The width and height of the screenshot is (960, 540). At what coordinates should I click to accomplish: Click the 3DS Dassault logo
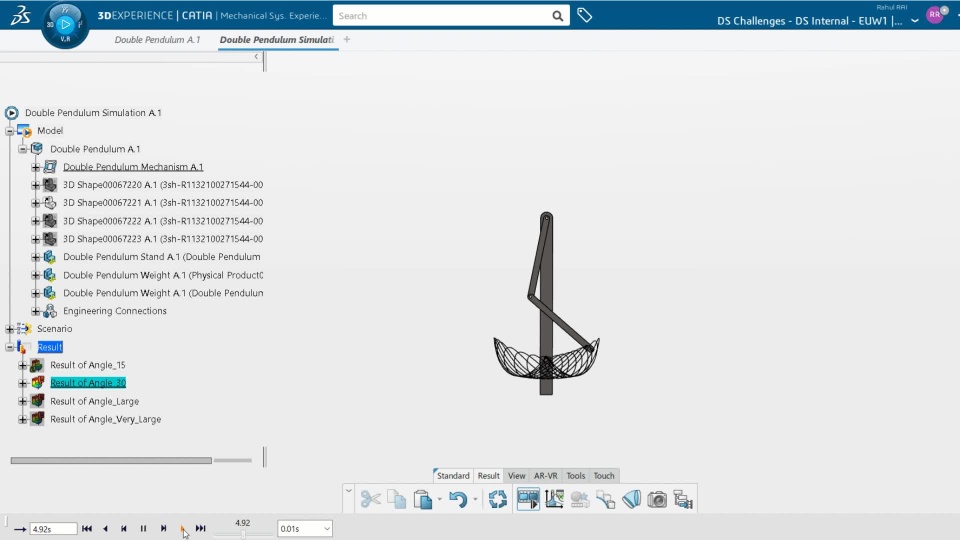point(20,15)
